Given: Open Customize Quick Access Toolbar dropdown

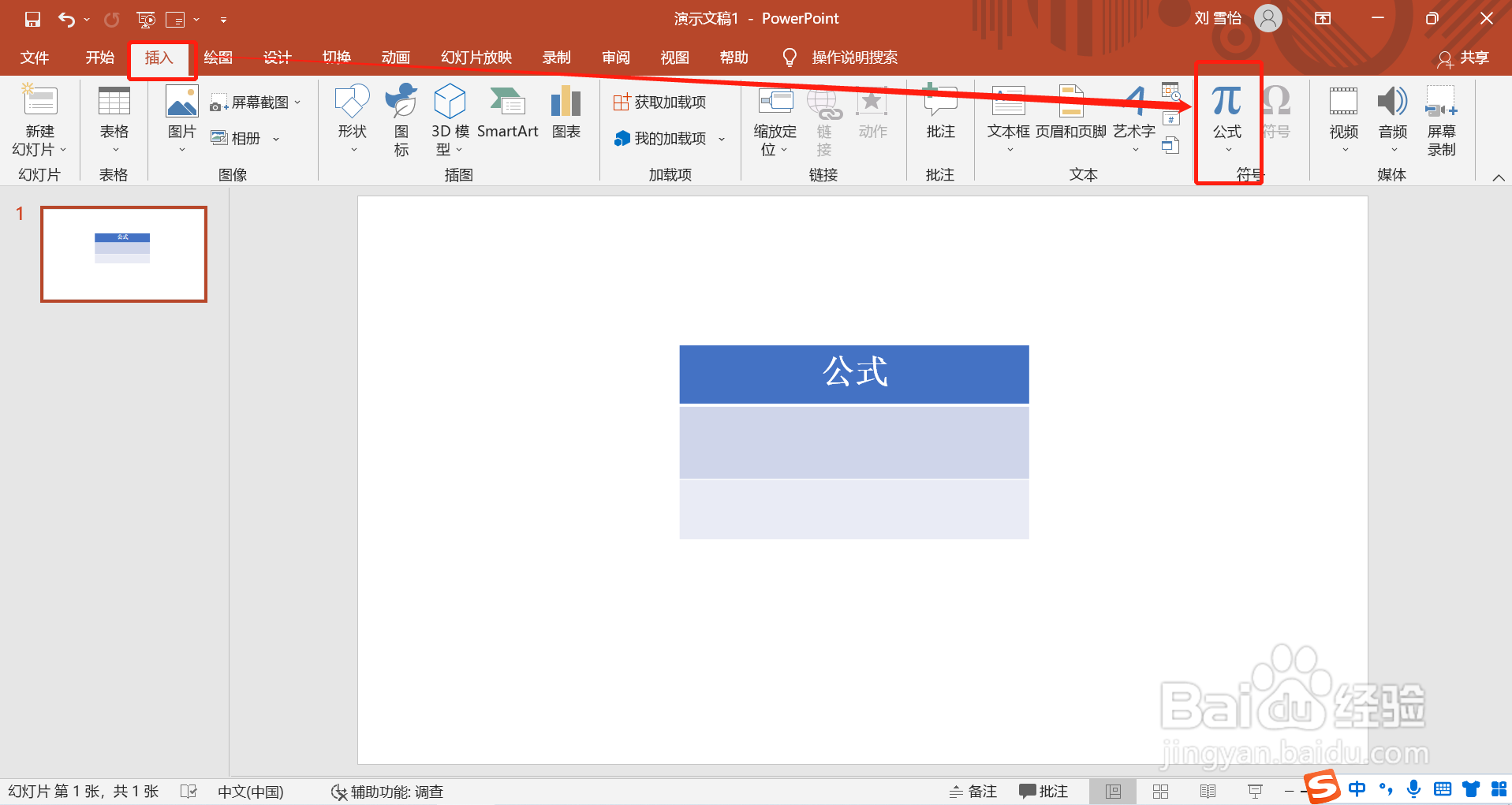Looking at the screenshot, I should pos(223,19).
